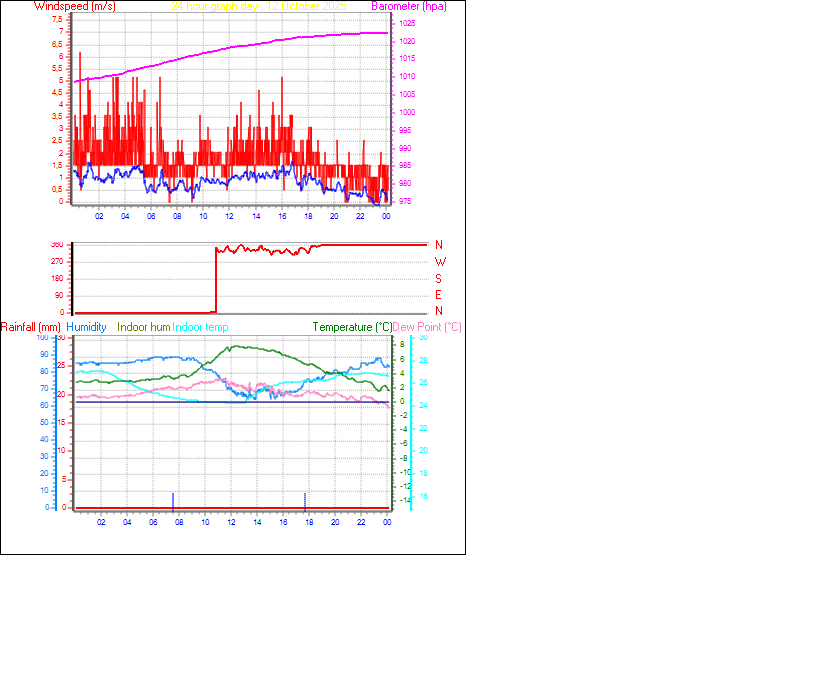Screen dimensions: 816x683
Task: Toggle the Windspeed (m/s) series label
Action: (75, 6)
